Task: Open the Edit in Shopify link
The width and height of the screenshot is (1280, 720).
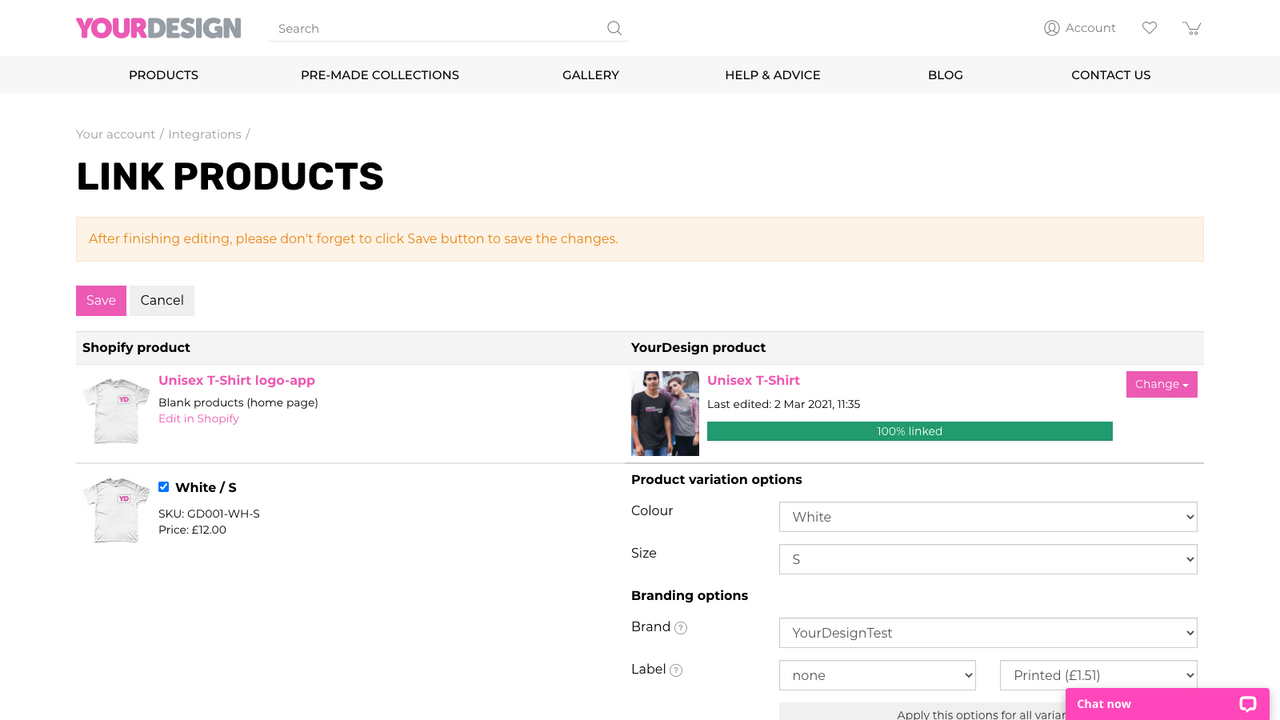Action: (x=198, y=418)
